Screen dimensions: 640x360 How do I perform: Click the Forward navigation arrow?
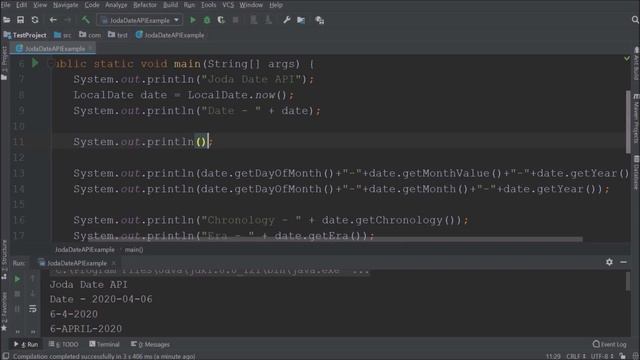67,20
